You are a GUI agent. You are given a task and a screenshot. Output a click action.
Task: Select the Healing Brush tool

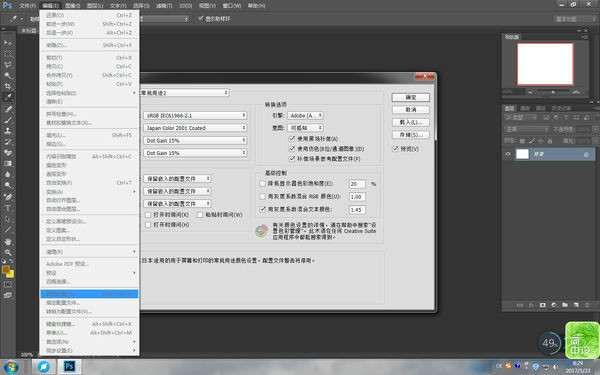(8, 109)
